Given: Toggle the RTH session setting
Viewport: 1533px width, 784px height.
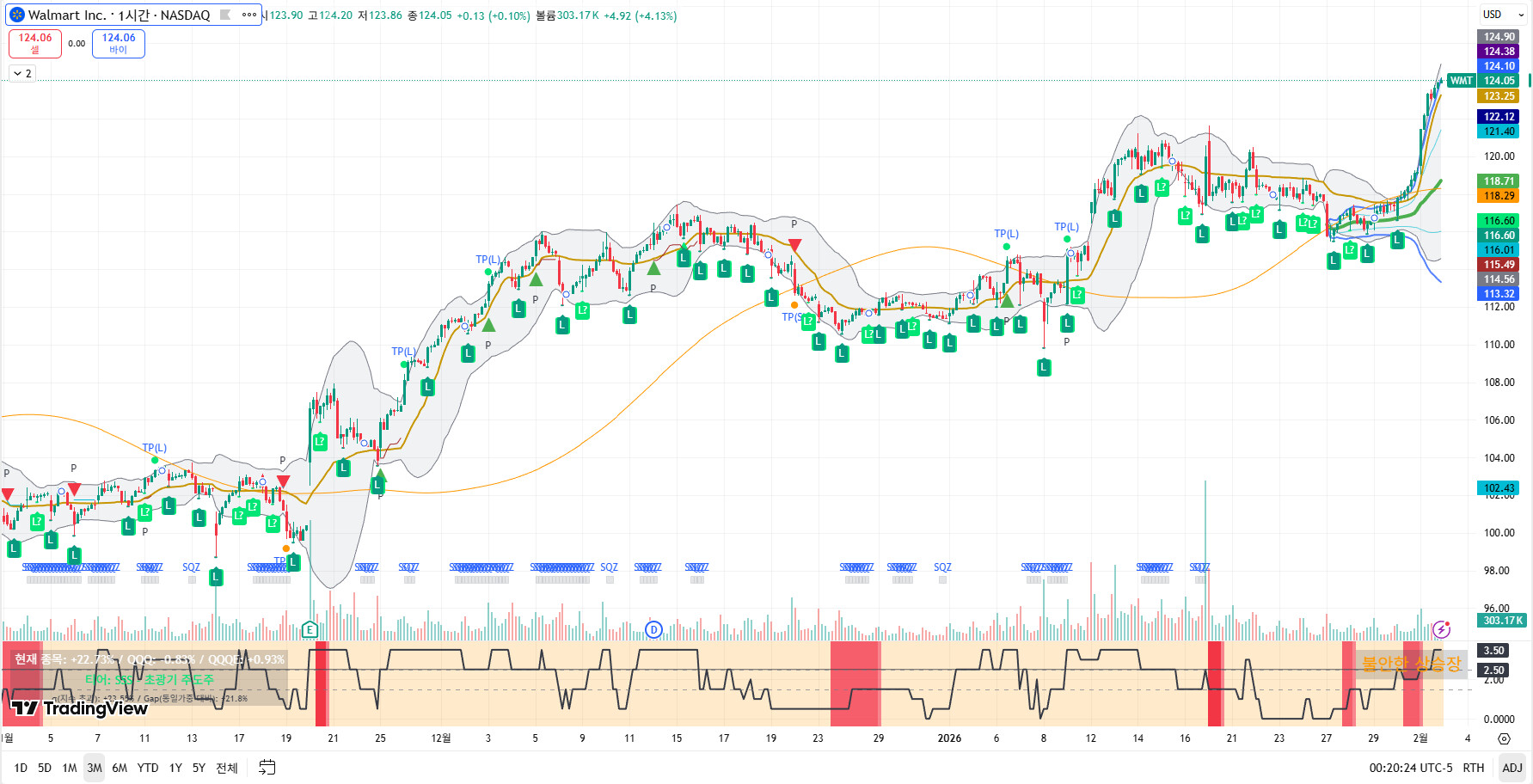Looking at the screenshot, I should (1474, 768).
